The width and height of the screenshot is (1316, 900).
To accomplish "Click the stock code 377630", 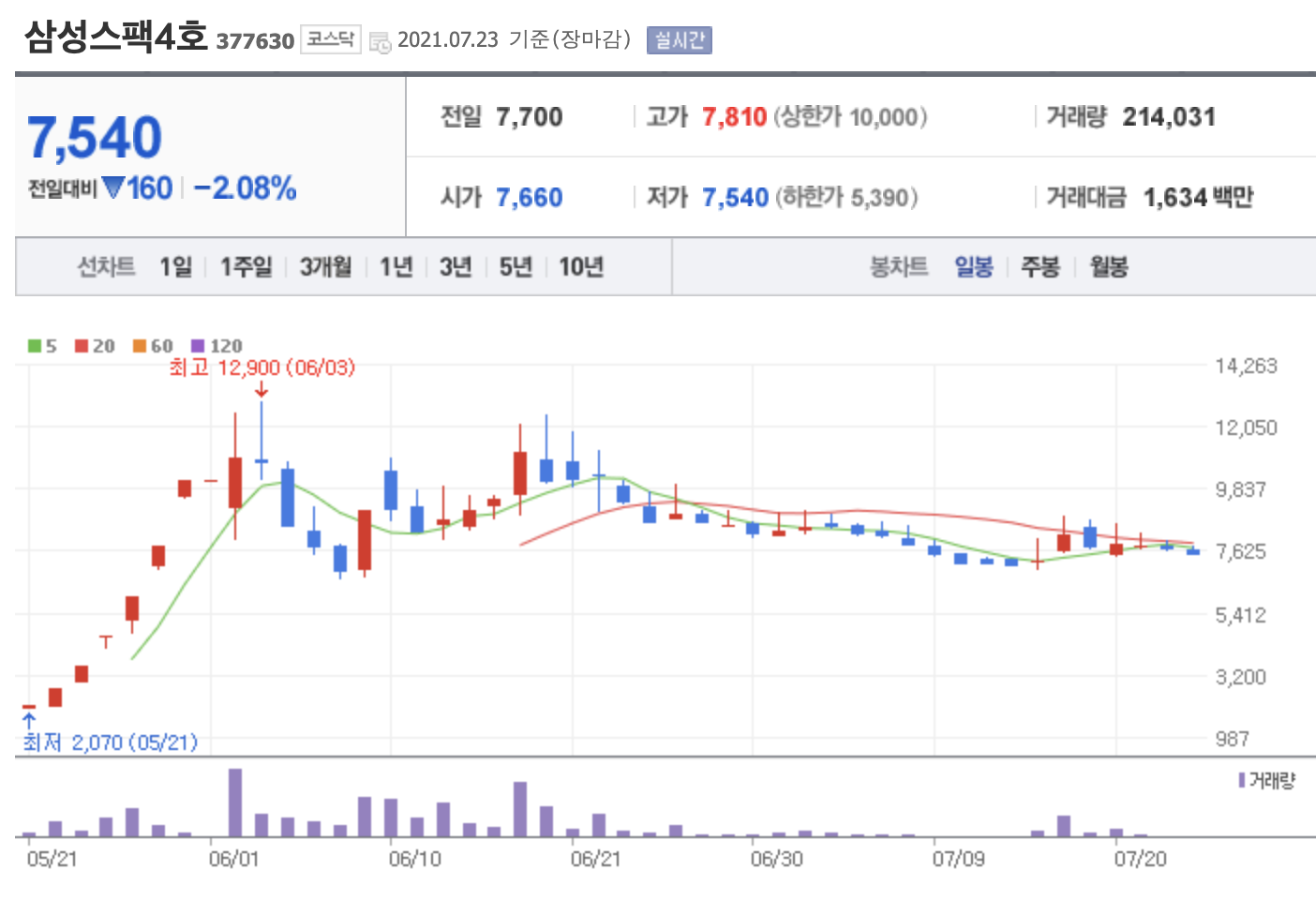I will 255,41.
